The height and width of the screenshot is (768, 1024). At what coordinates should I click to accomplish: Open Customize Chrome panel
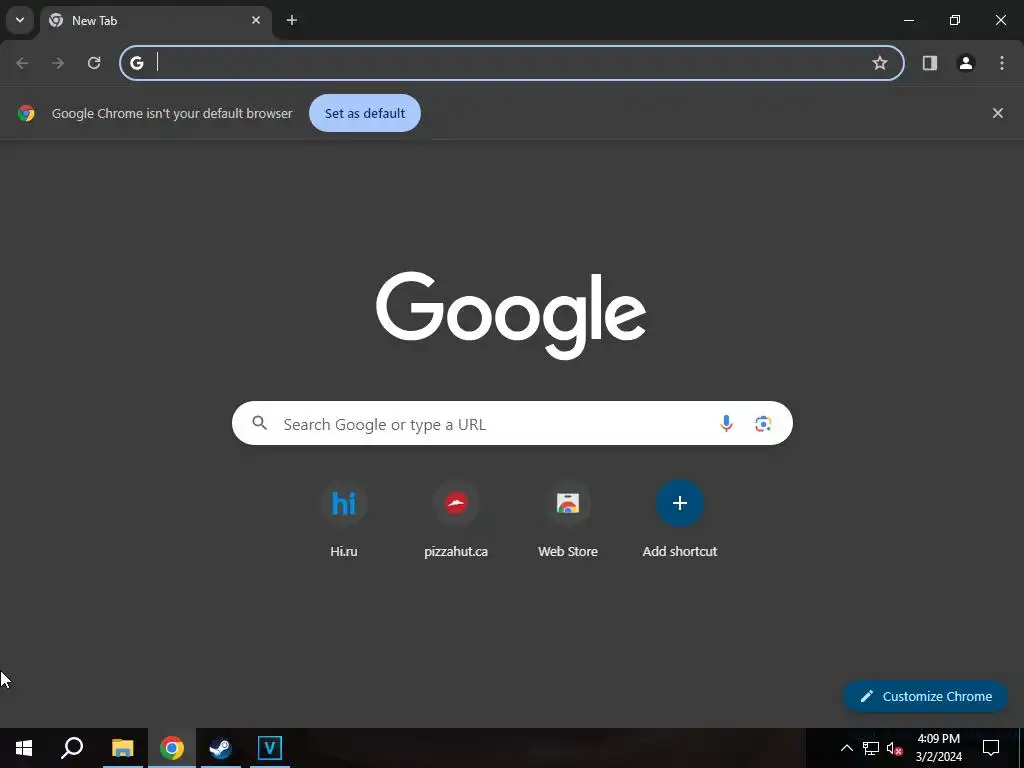tap(925, 696)
